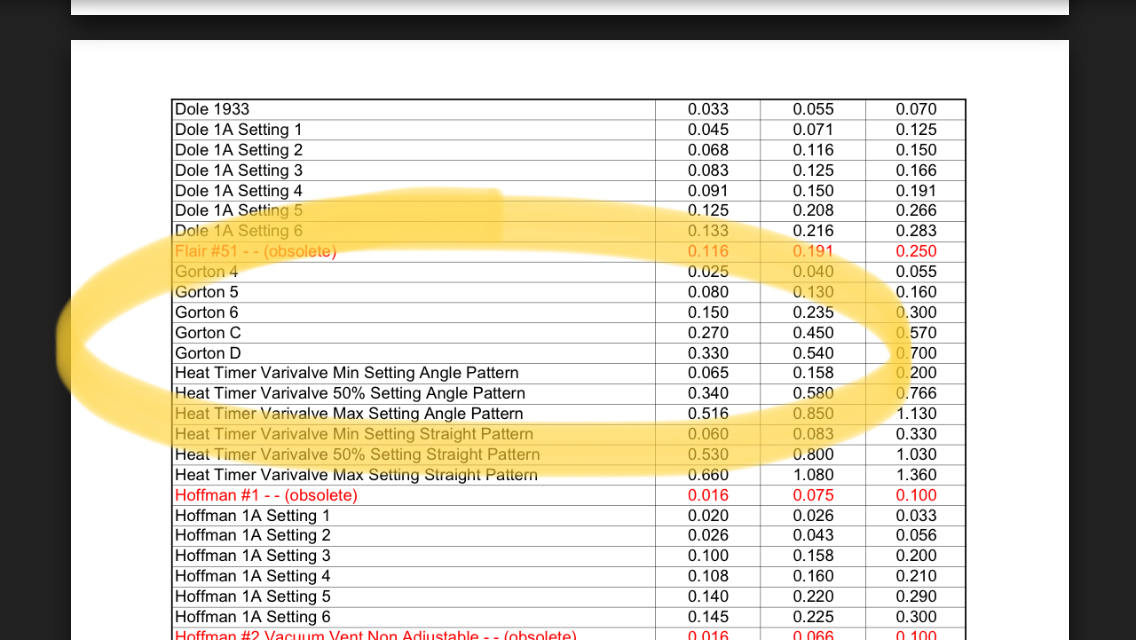Click the 0.235 value in the Gorton 6 row
Screen dimensions: 1136x640
[813, 312]
